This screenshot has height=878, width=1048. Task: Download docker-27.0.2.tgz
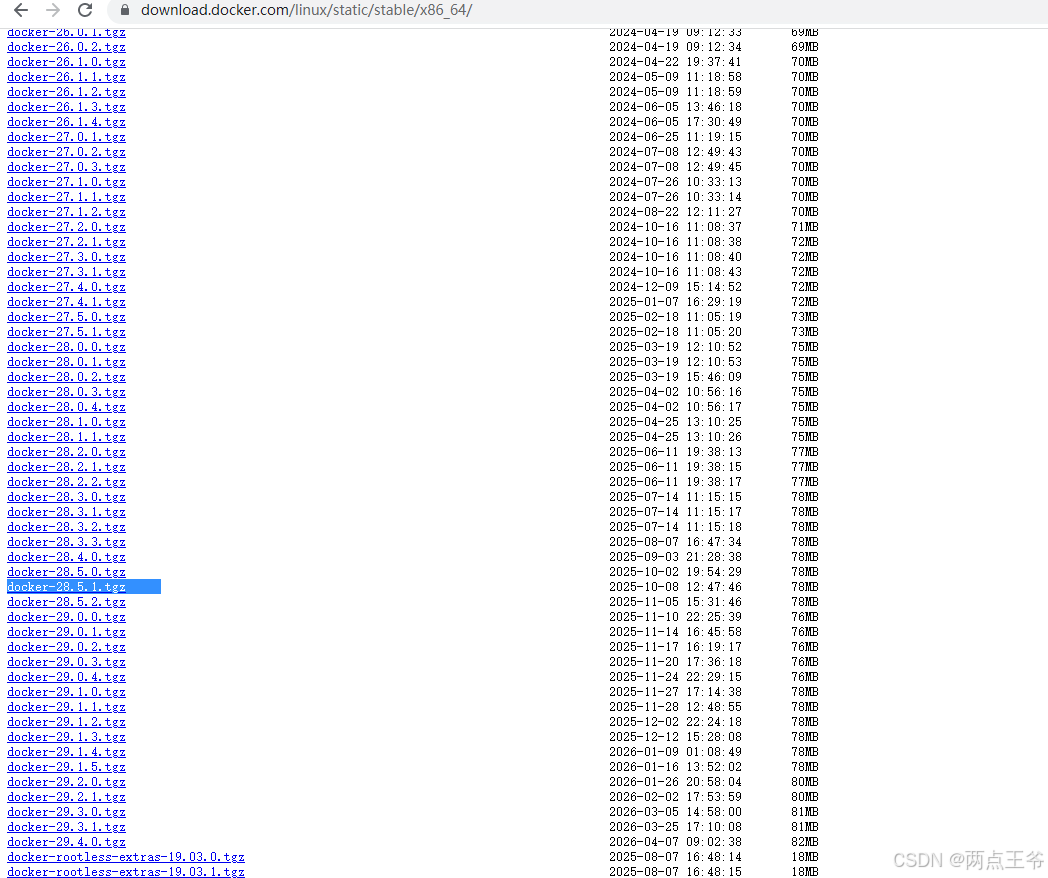66,152
